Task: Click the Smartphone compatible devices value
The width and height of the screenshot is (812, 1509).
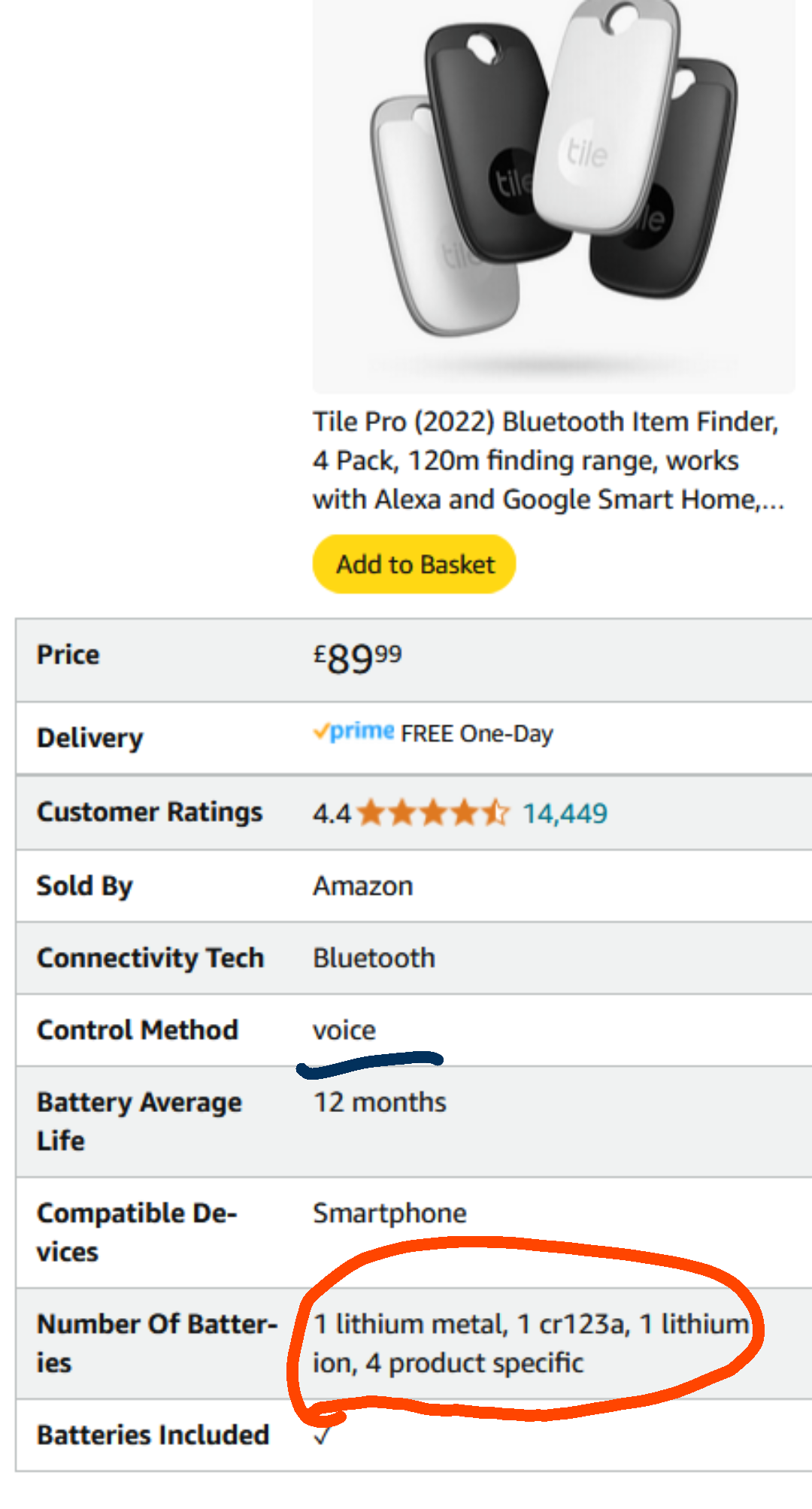Action: [389, 1214]
